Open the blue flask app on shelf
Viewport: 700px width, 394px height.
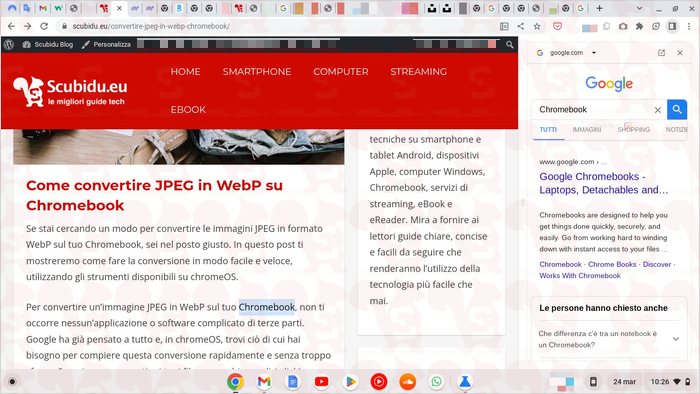coord(465,382)
